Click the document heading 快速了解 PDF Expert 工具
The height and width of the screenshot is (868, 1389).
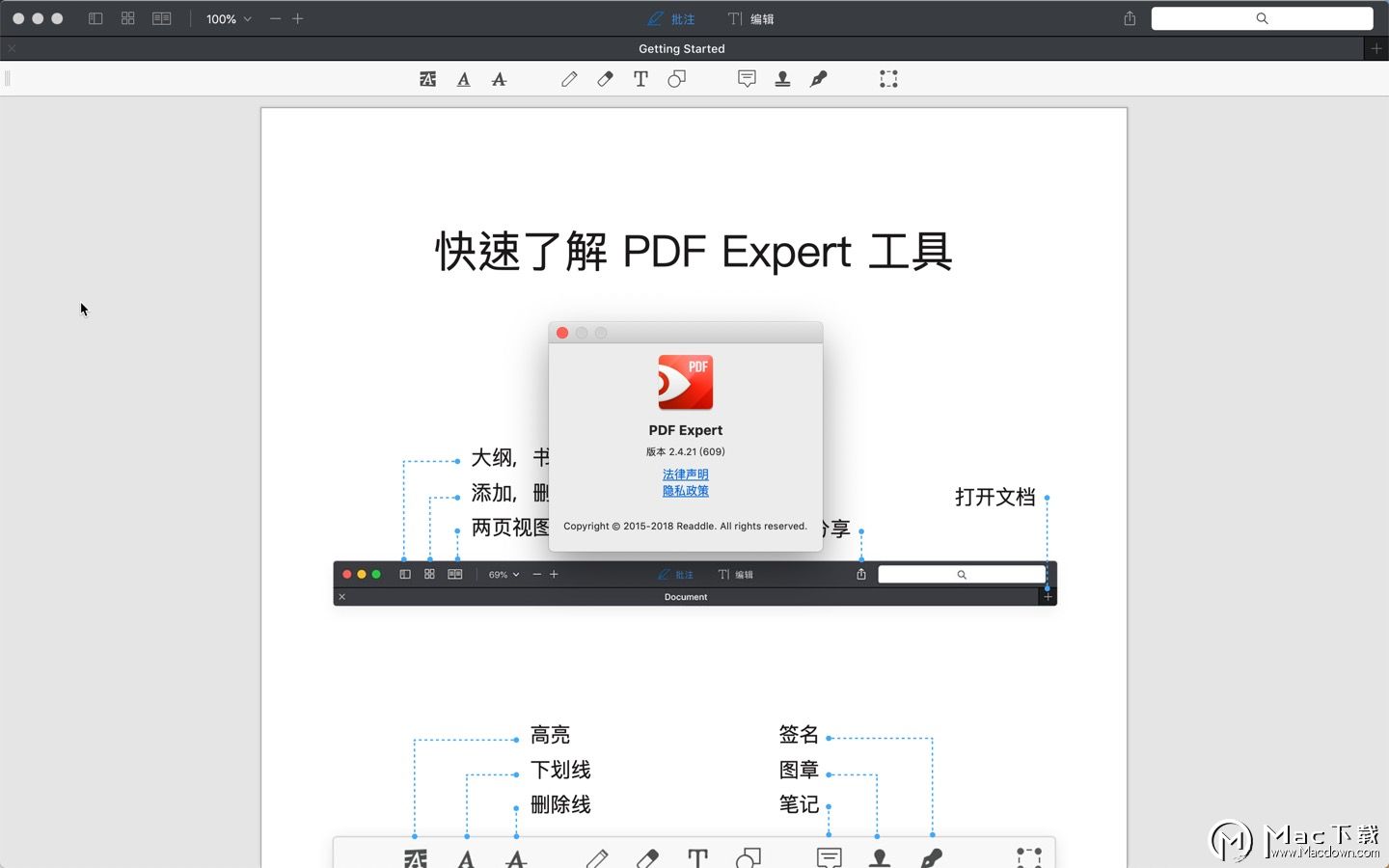pos(694,252)
